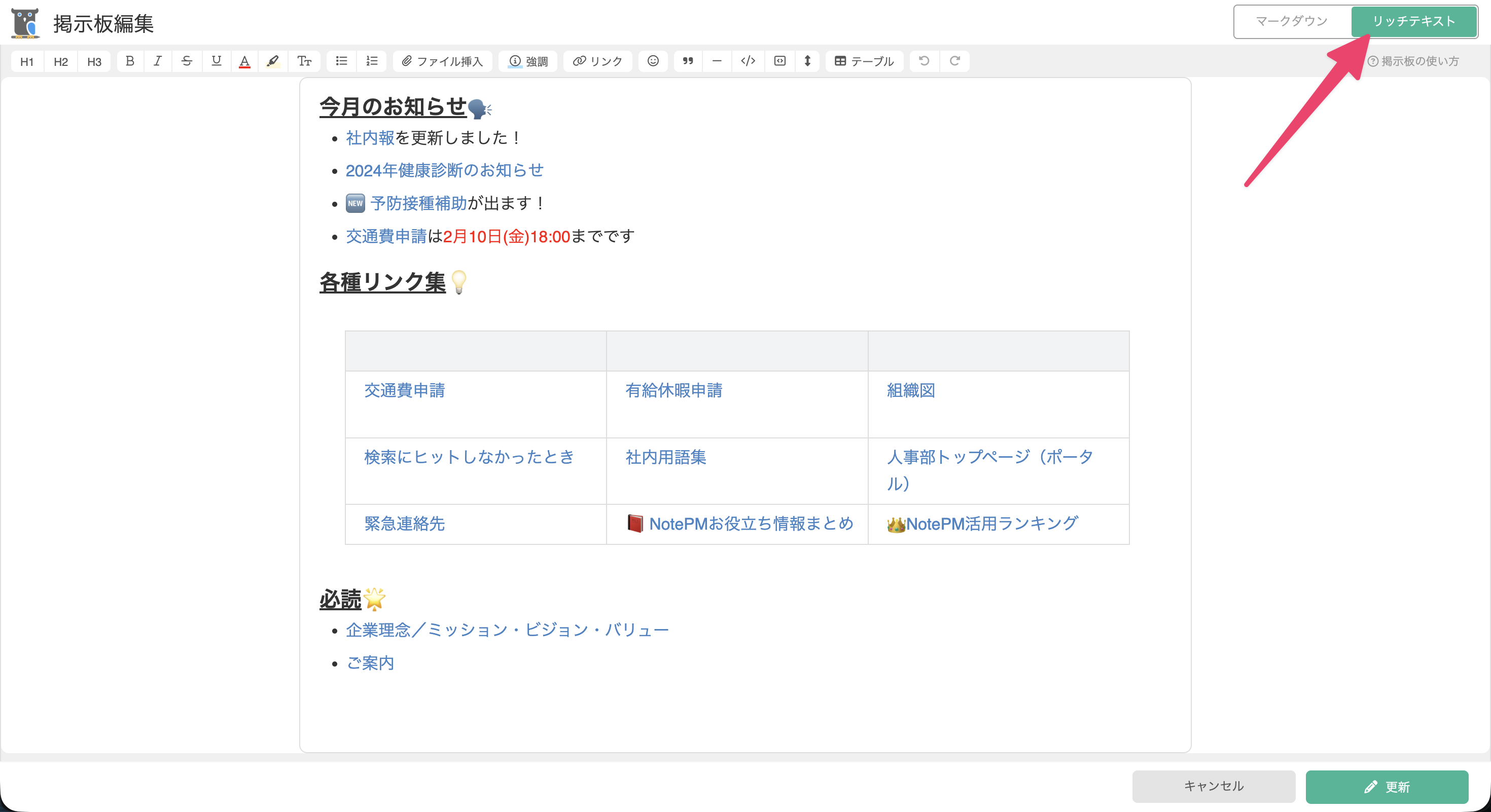This screenshot has width=1491, height=812.
Task: Switch editor to Markdown mode
Action: tap(1291, 21)
